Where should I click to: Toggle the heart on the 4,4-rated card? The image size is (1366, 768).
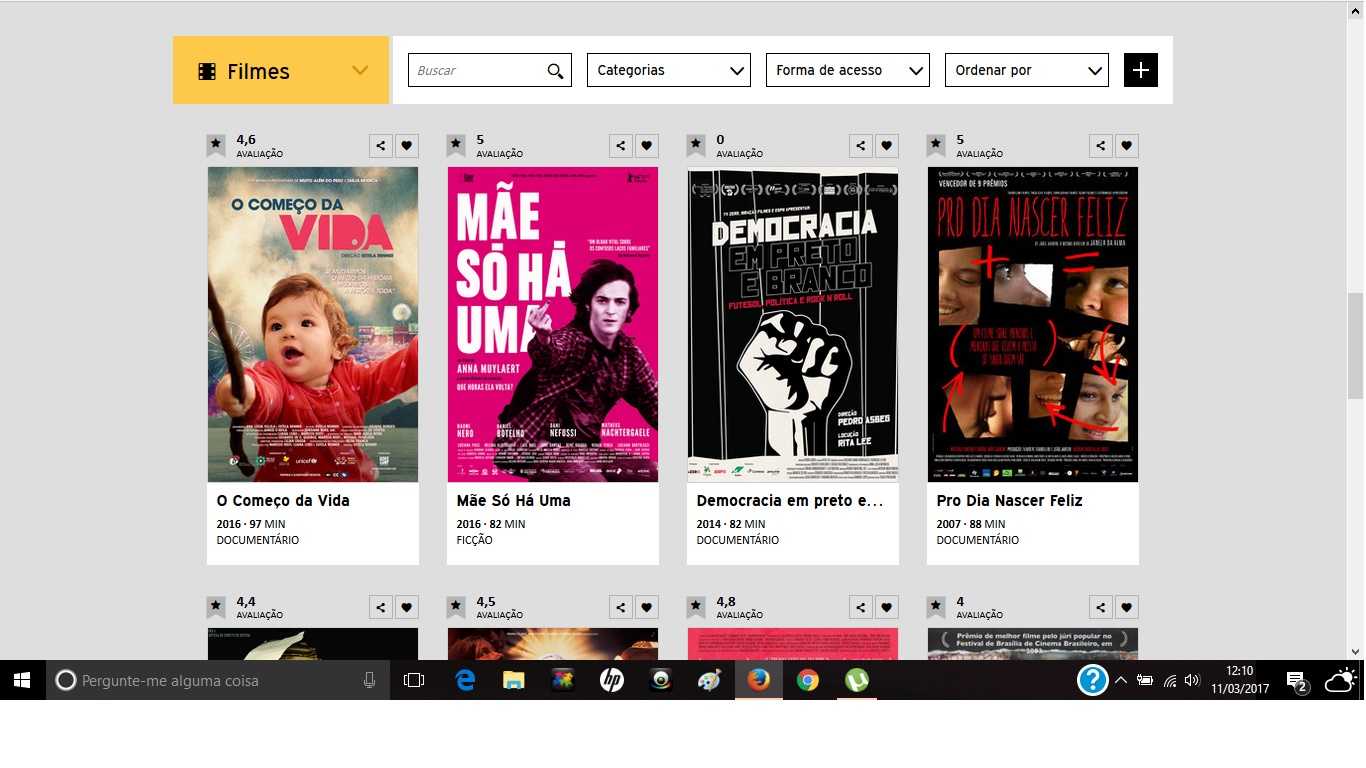point(407,608)
